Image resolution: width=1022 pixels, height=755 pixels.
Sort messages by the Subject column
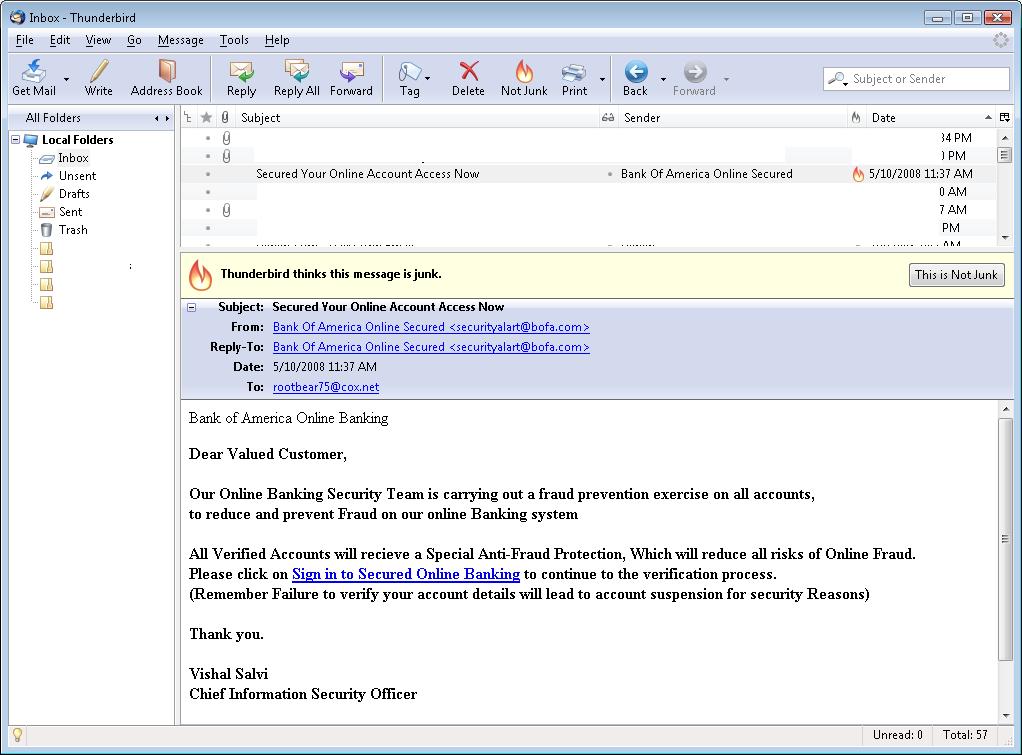point(417,117)
